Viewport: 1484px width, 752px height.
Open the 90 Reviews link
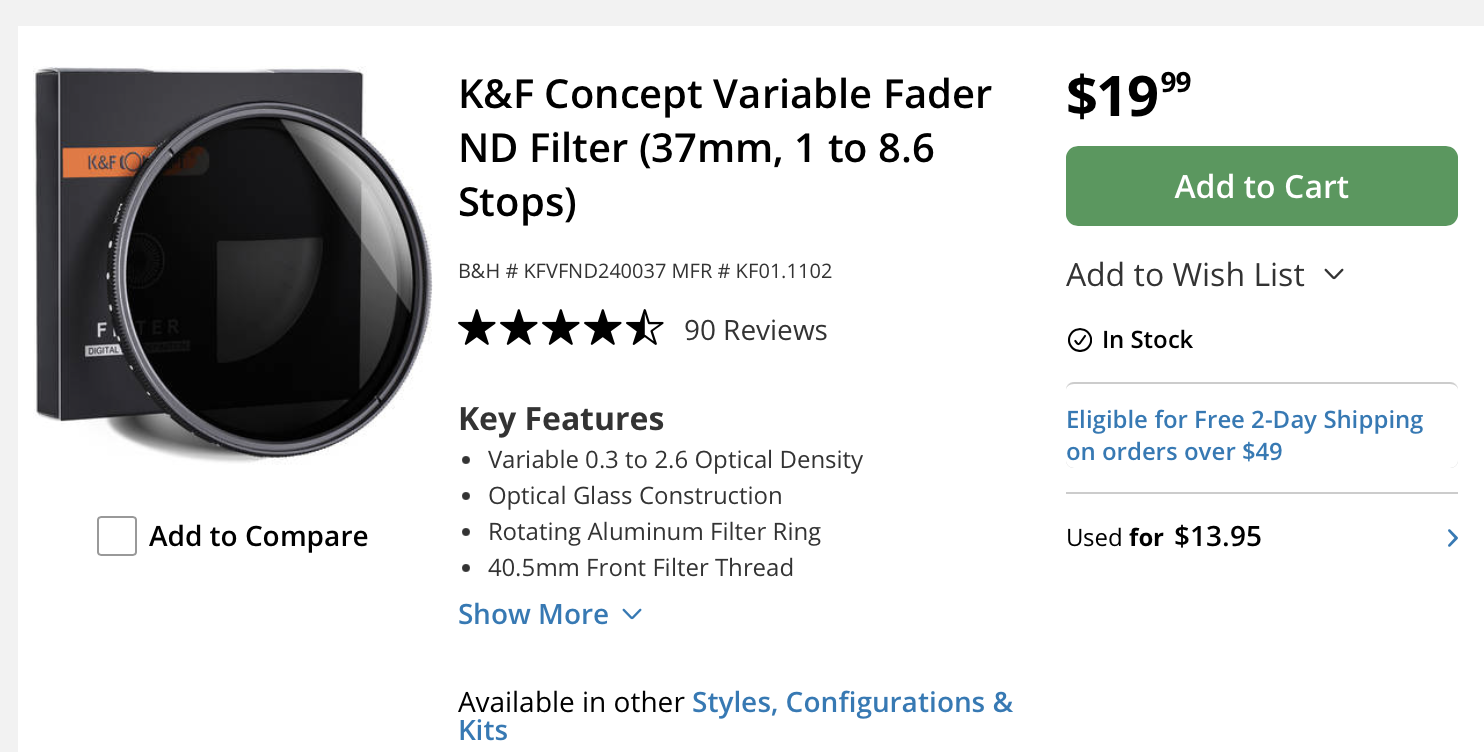[756, 330]
